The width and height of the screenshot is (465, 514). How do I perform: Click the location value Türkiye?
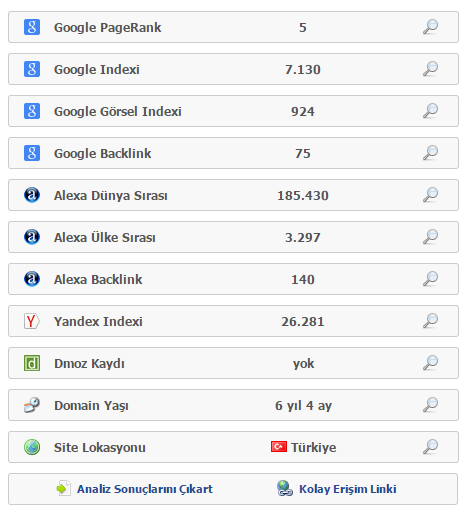click(313, 447)
